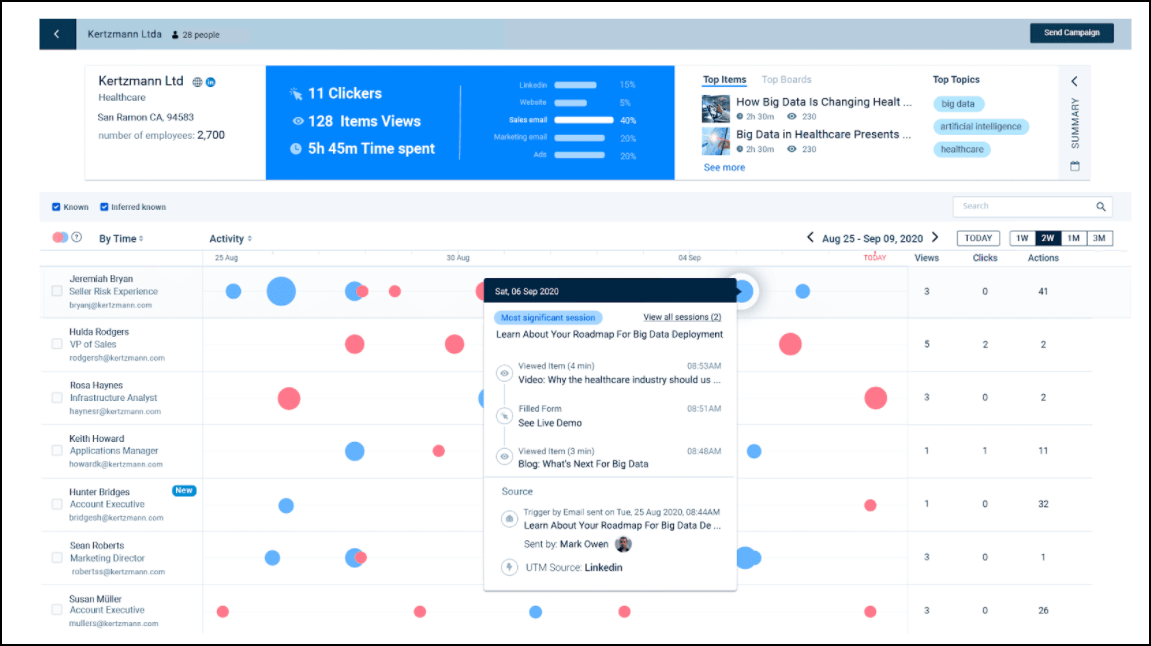
Task: Click the help question mark icon
Action: pos(77,238)
